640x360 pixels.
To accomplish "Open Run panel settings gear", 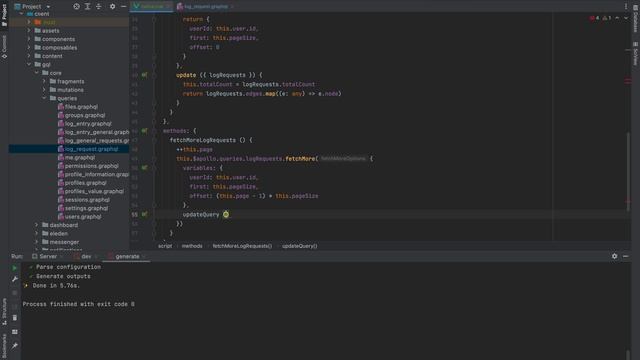I will [614, 256].
